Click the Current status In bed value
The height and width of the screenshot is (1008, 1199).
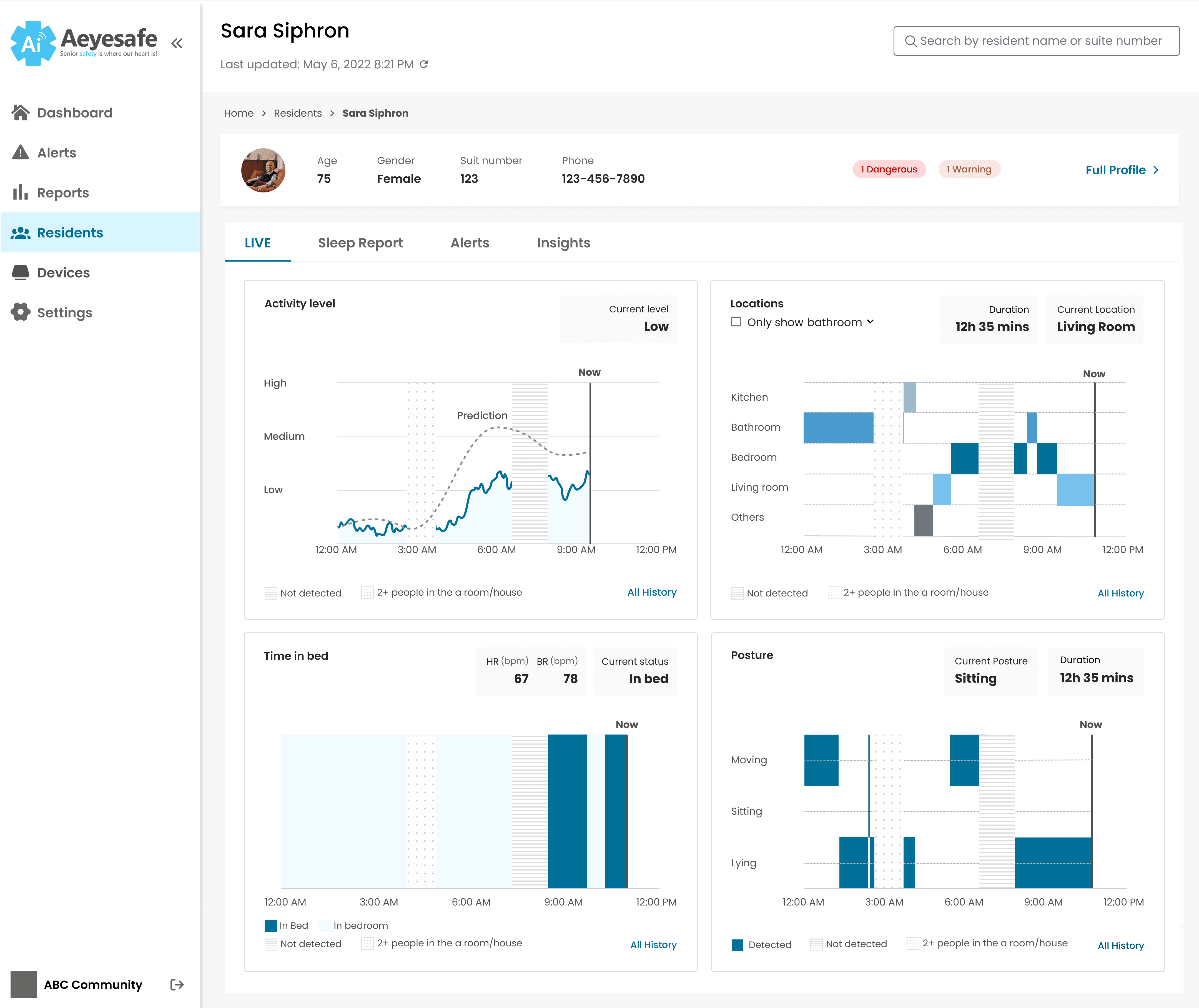coord(648,678)
